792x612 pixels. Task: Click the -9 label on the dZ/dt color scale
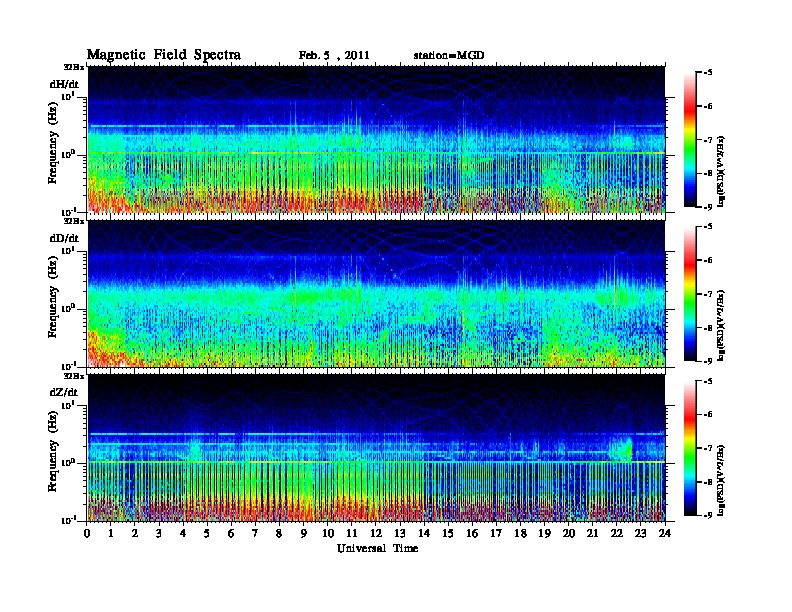coord(708,515)
